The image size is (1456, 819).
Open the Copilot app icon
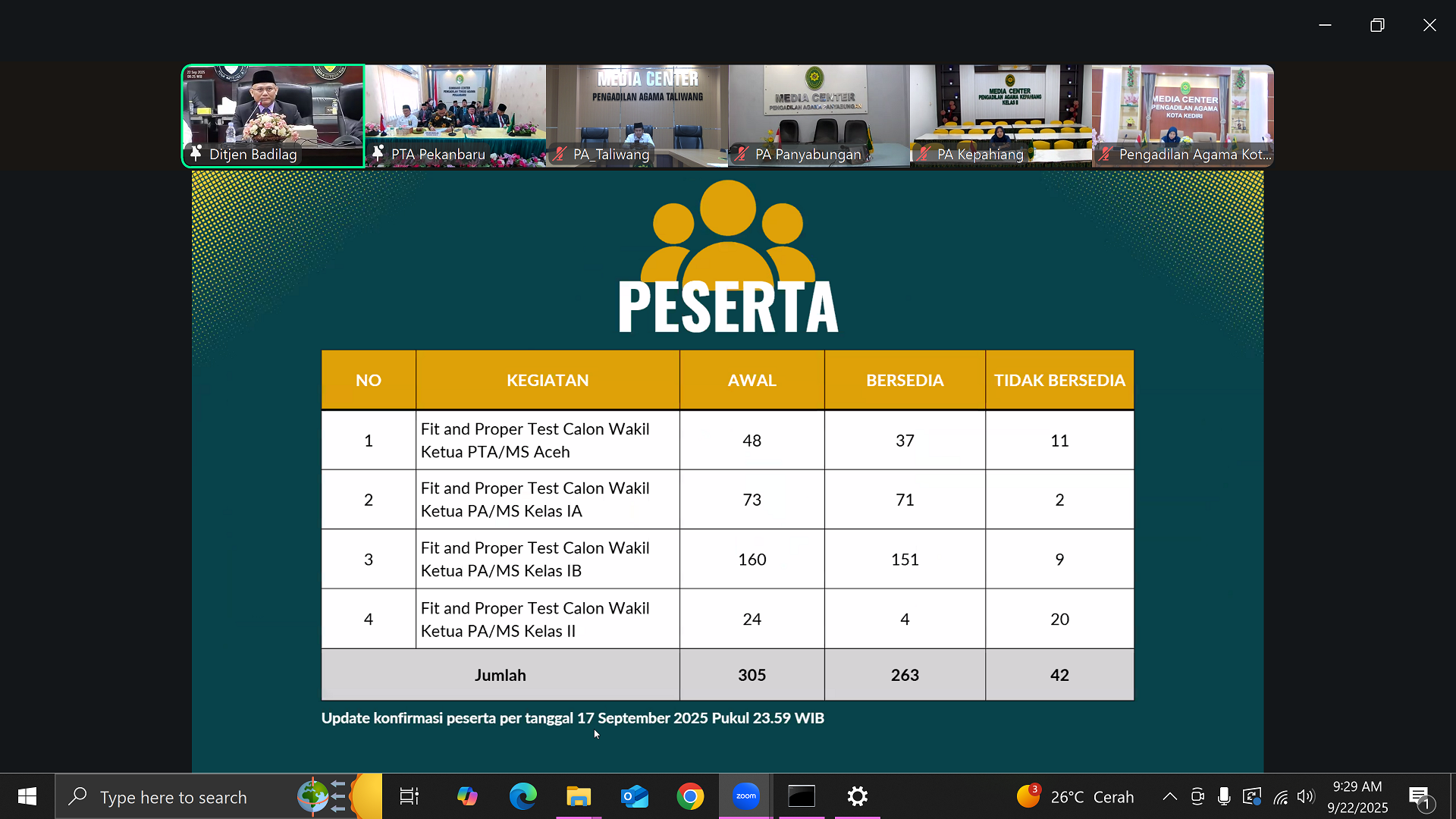467,796
